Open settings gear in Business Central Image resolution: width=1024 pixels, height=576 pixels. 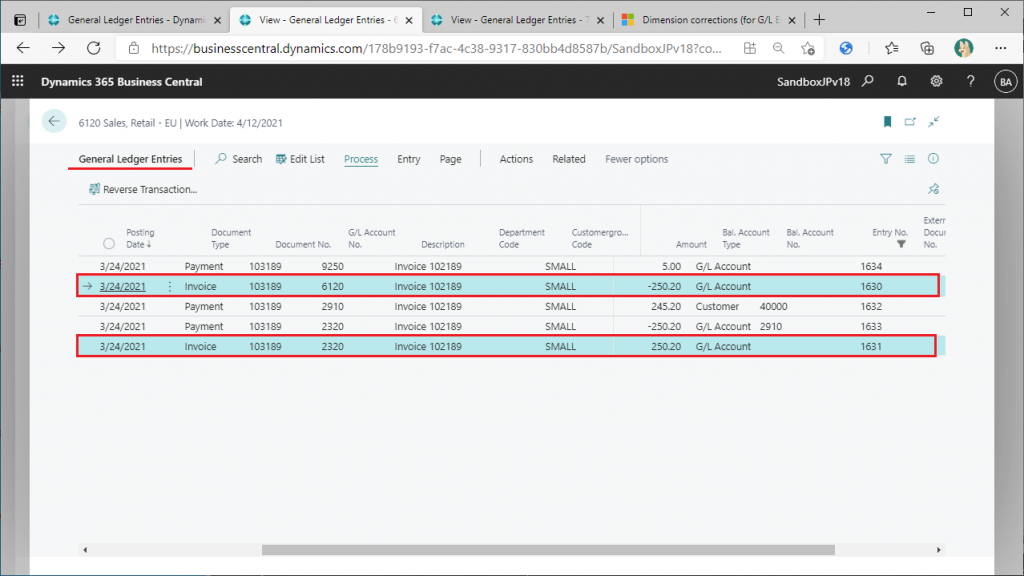pos(936,81)
